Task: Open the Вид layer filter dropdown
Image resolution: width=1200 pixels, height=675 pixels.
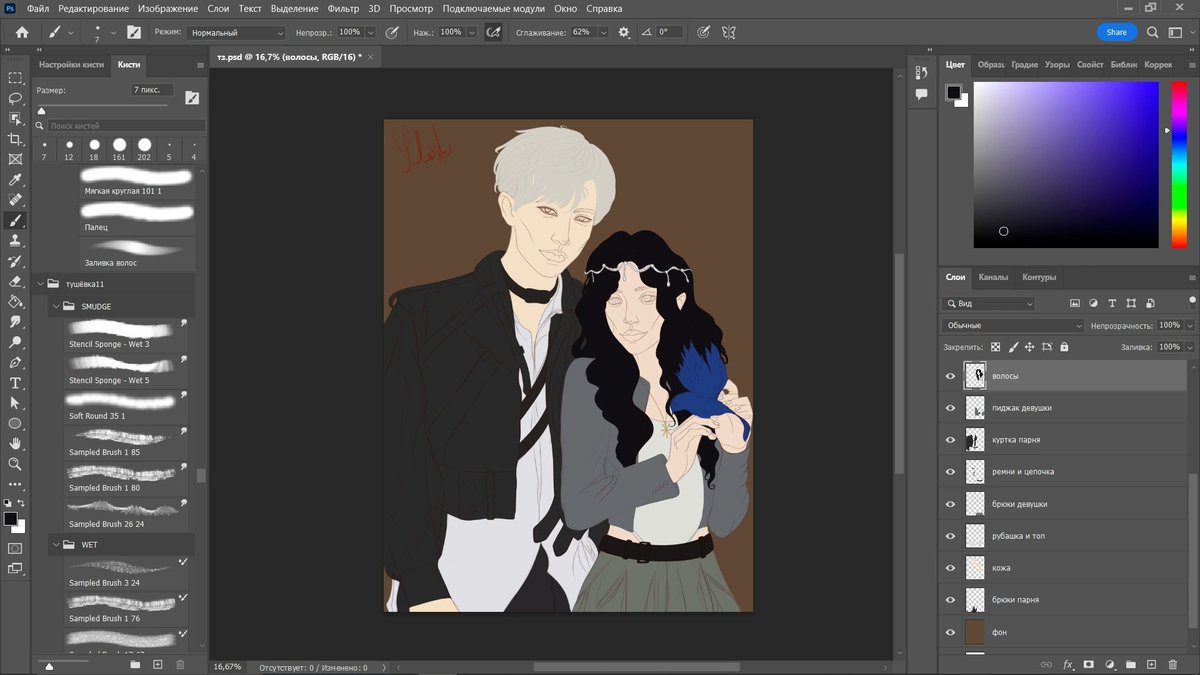Action: pyautogui.click(x=989, y=303)
